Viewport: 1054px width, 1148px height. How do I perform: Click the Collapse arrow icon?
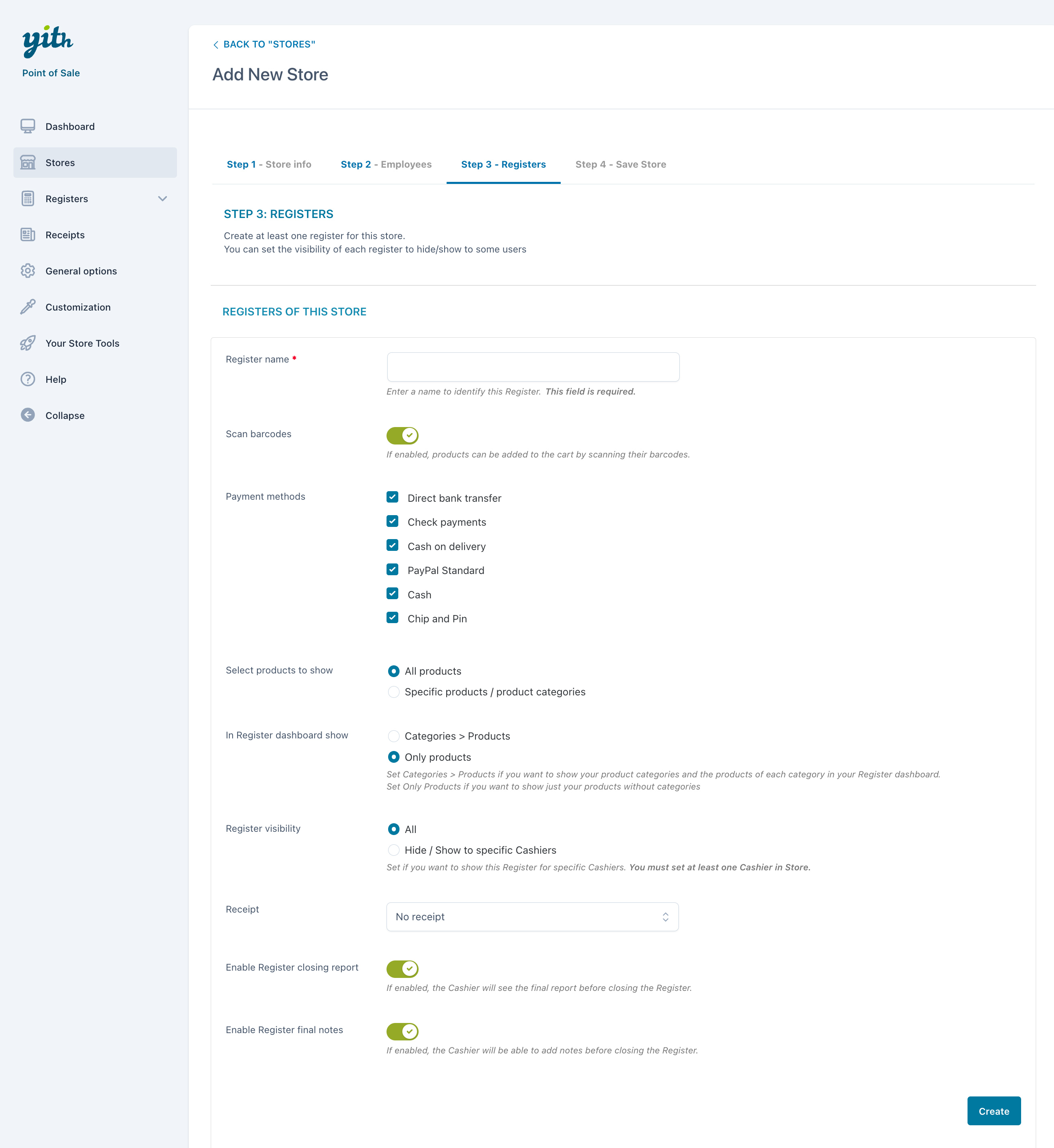[27, 415]
